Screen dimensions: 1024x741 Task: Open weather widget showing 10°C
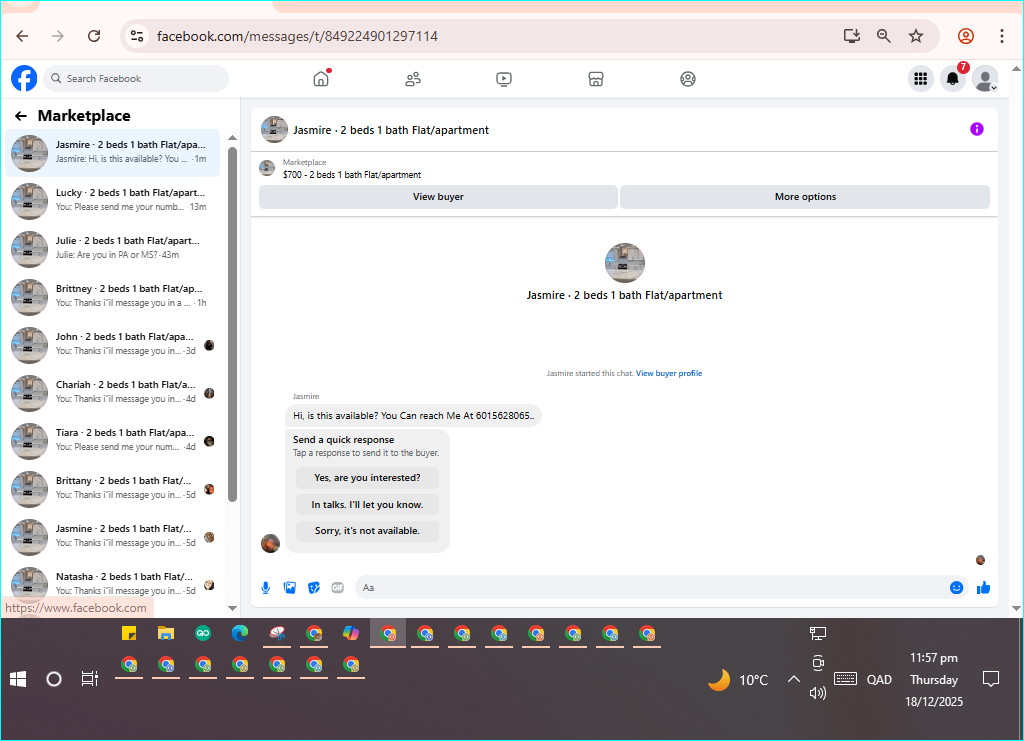coord(738,680)
